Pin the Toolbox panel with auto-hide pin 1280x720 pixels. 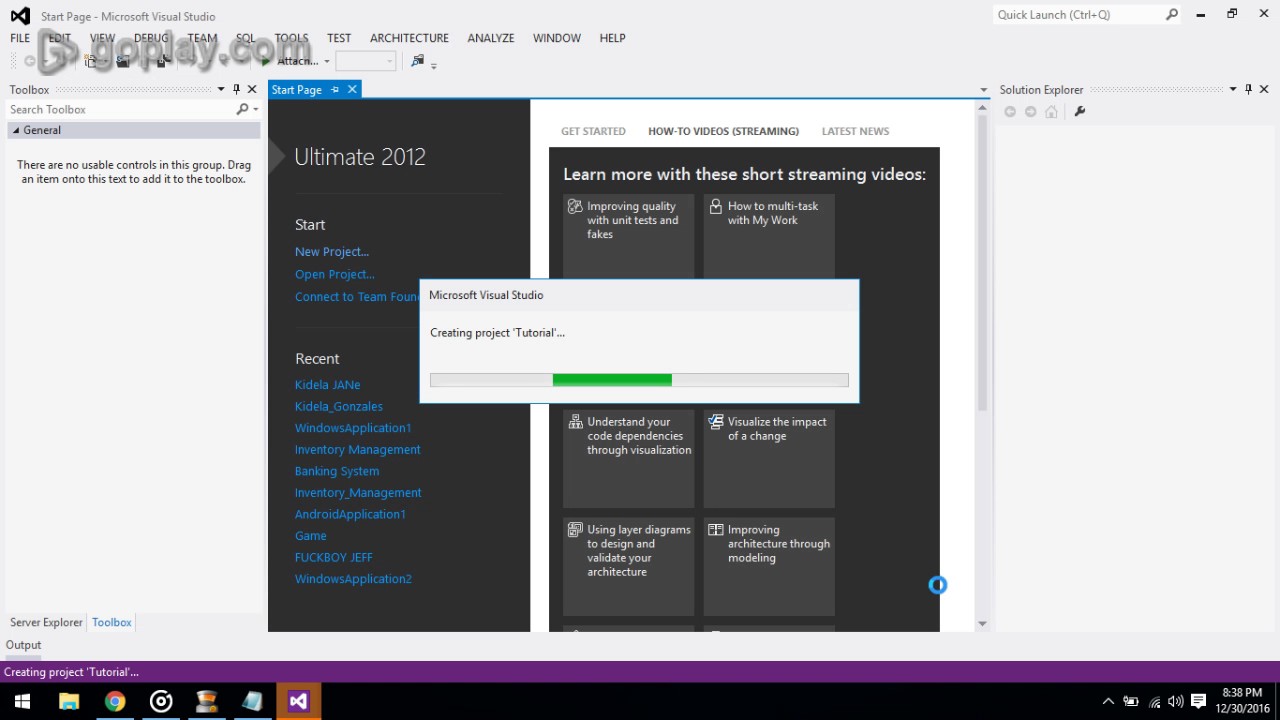[x=236, y=89]
